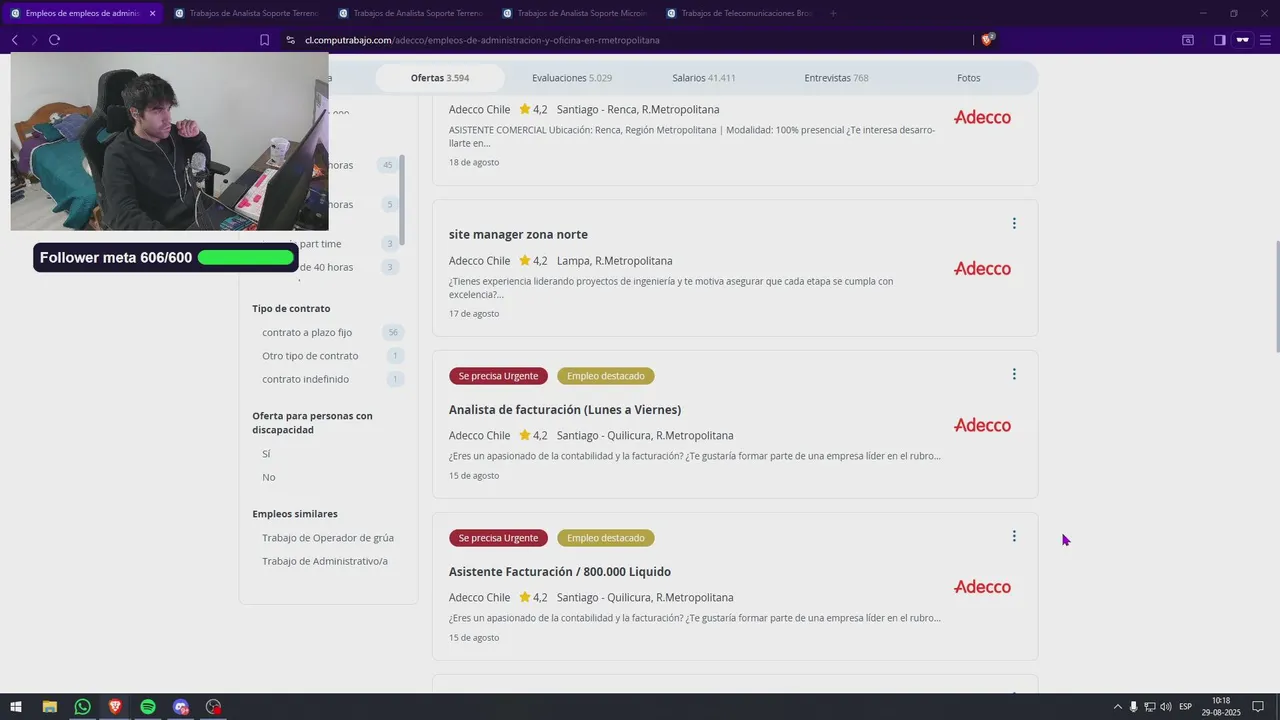Filter by Otro tipo de contrato
The image size is (1280, 720).
(310, 356)
